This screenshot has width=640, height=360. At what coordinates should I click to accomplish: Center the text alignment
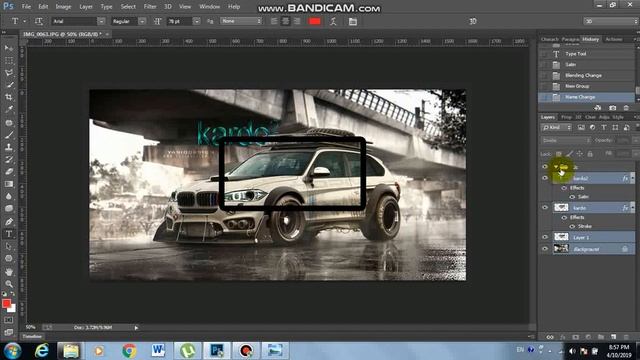[x=286, y=21]
